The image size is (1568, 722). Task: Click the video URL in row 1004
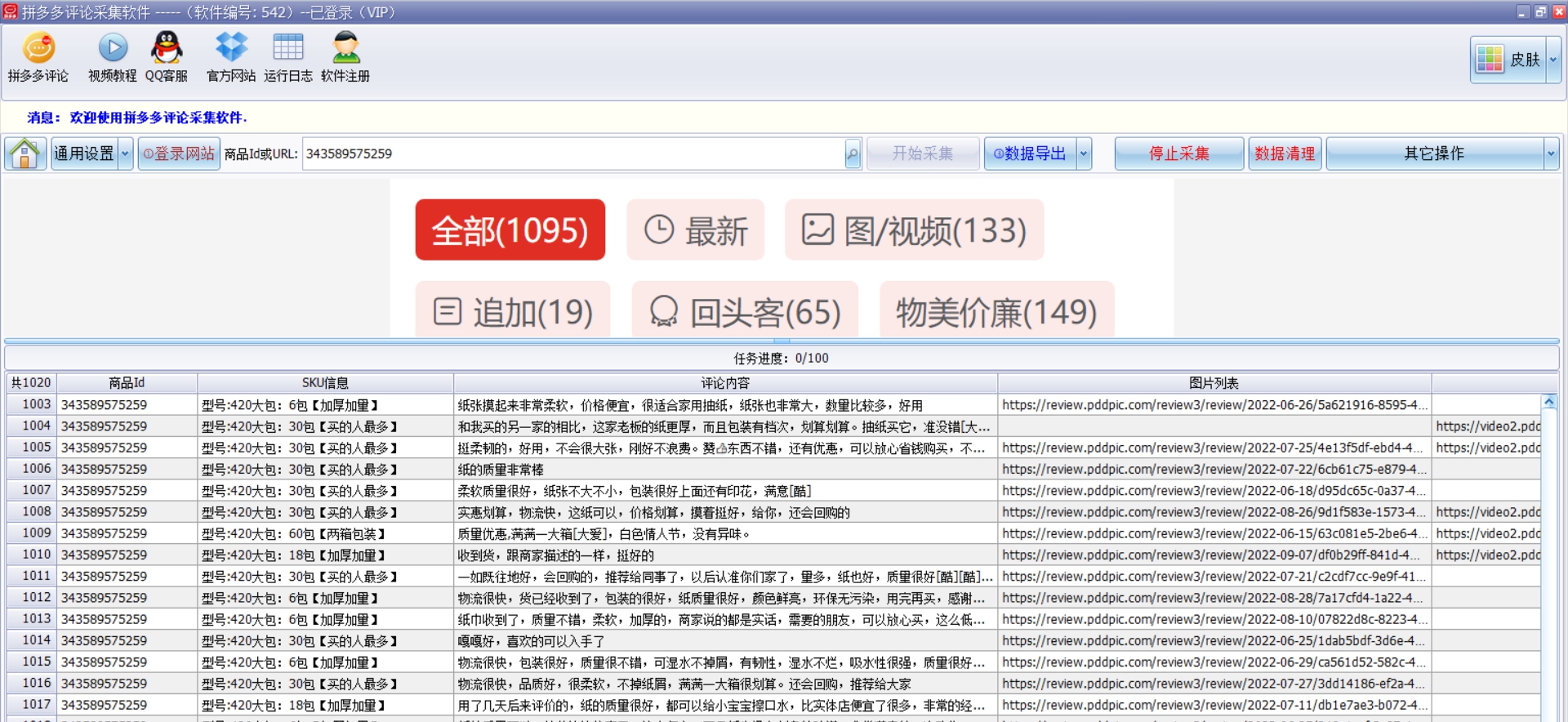point(1486,426)
